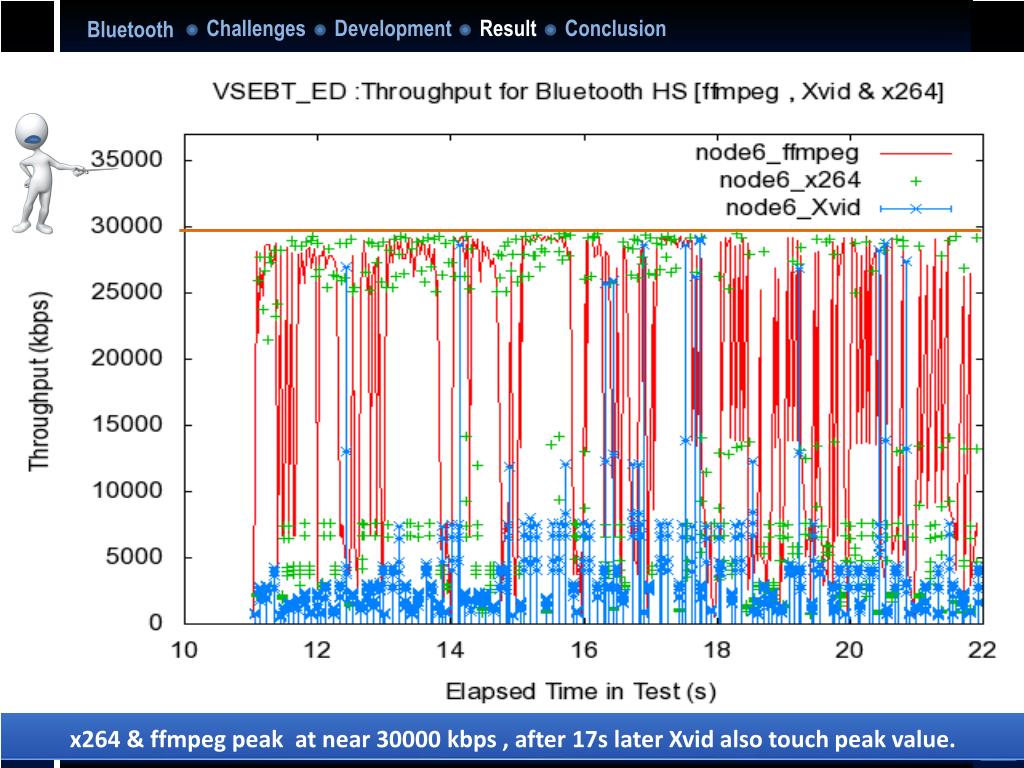This screenshot has width=1024, height=768.
Task: Click the 16 tick on the time axis
Action: click(584, 650)
